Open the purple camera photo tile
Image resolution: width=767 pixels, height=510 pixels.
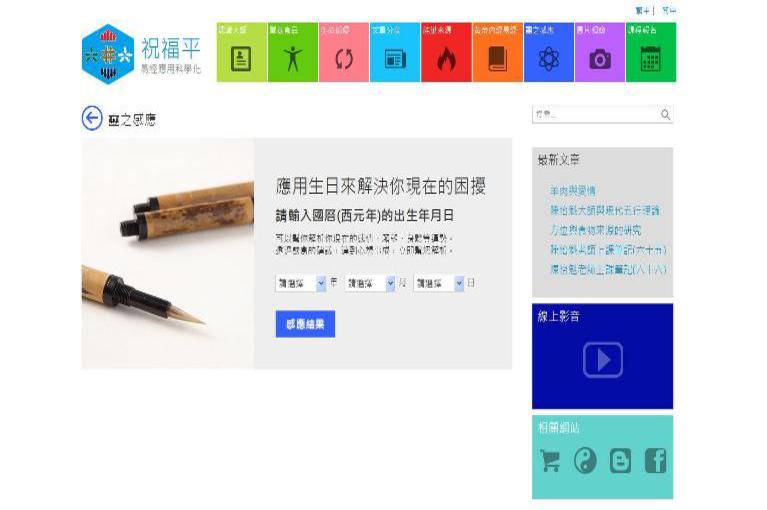[600, 52]
